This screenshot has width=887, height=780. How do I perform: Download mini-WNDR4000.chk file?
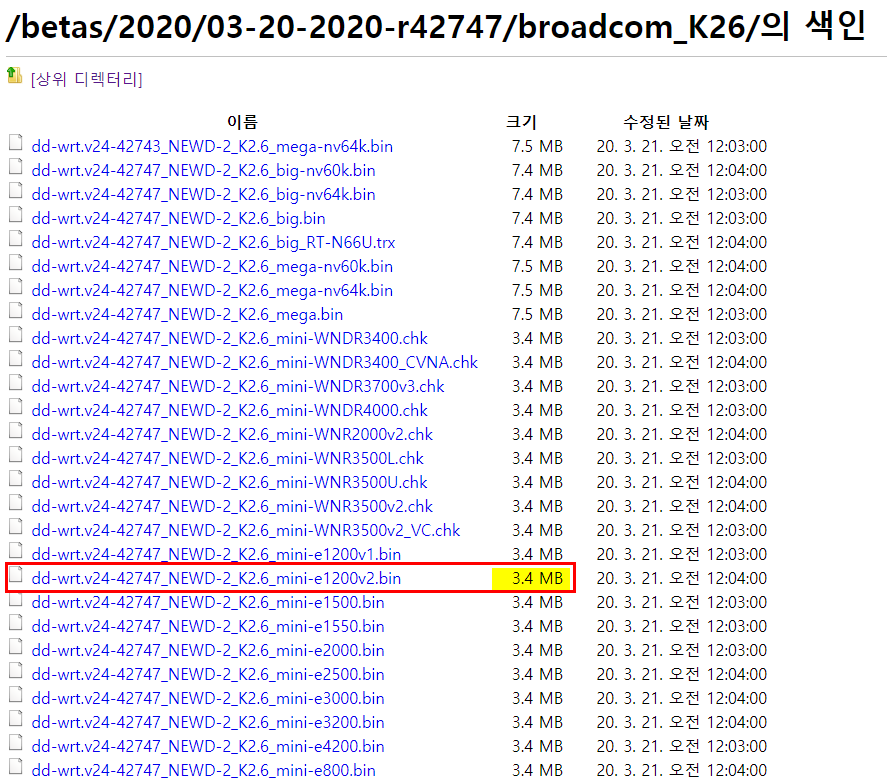[x=230, y=411]
